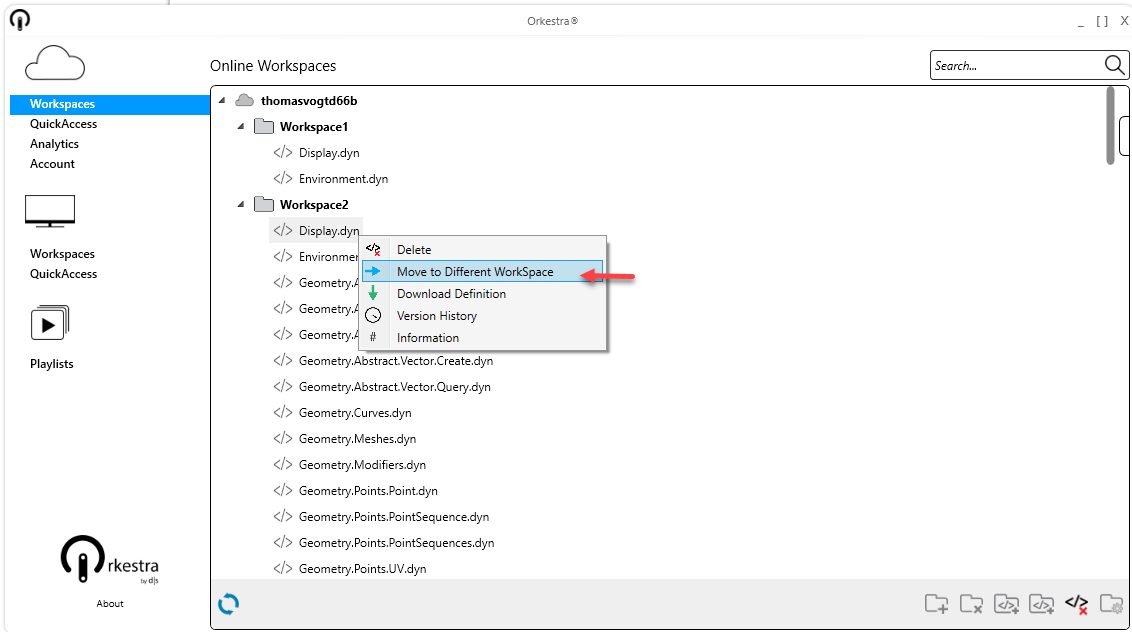1132x632 pixels.
Task: Click the Playlists play-button icon
Action: click(x=50, y=323)
